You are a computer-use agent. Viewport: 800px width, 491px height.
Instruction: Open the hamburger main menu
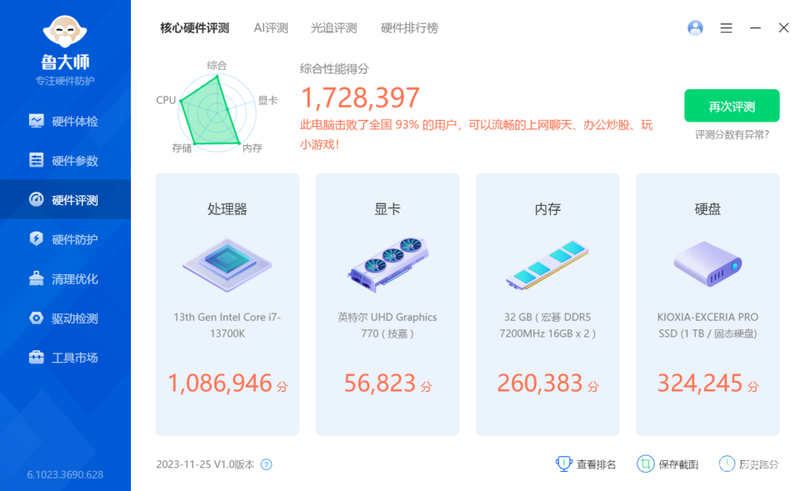pyautogui.click(x=726, y=28)
